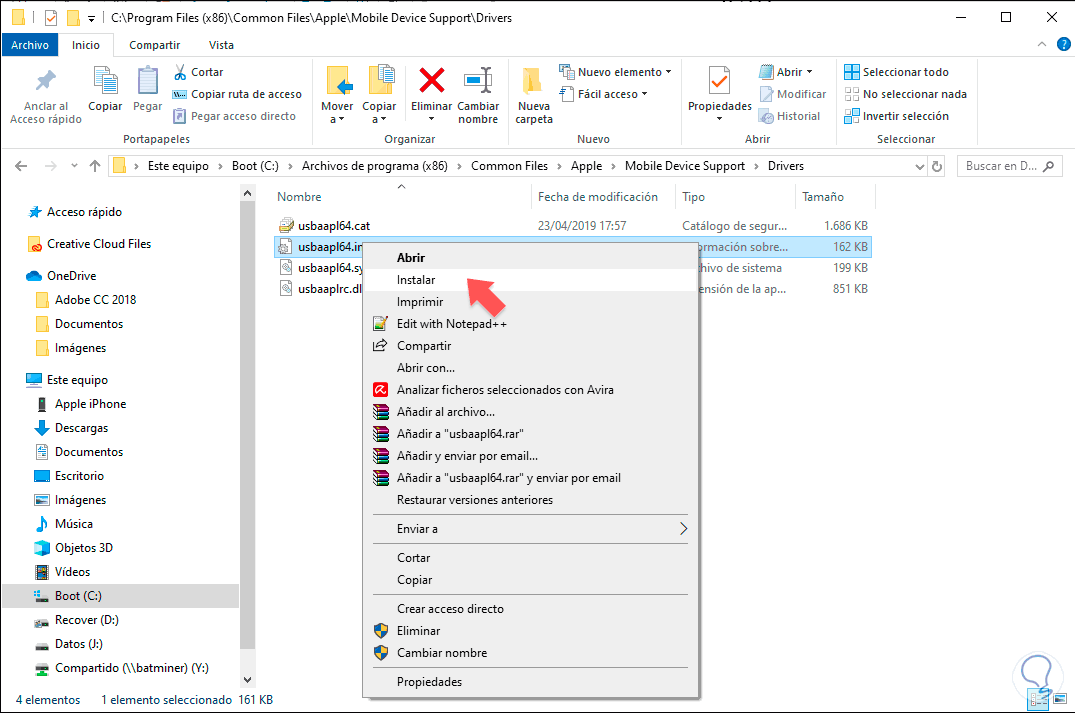The width and height of the screenshot is (1075, 713).
Task: Go back with the left arrow button
Action: point(21,166)
